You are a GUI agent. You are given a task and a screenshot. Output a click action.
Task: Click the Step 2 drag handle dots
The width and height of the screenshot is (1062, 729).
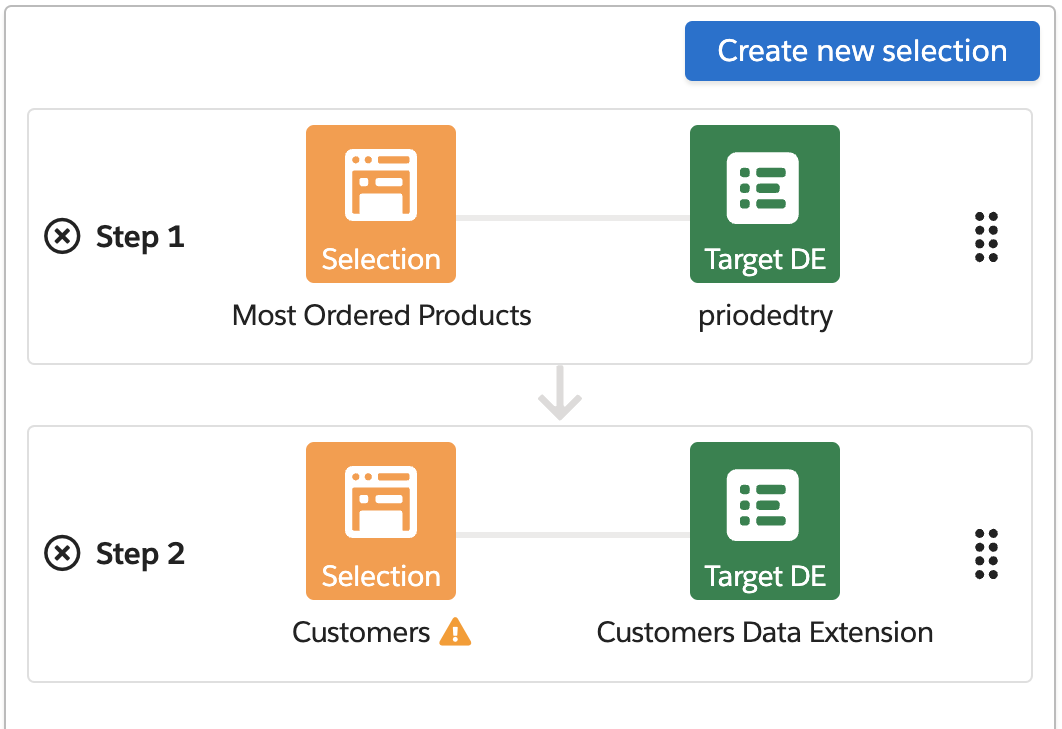click(x=986, y=553)
